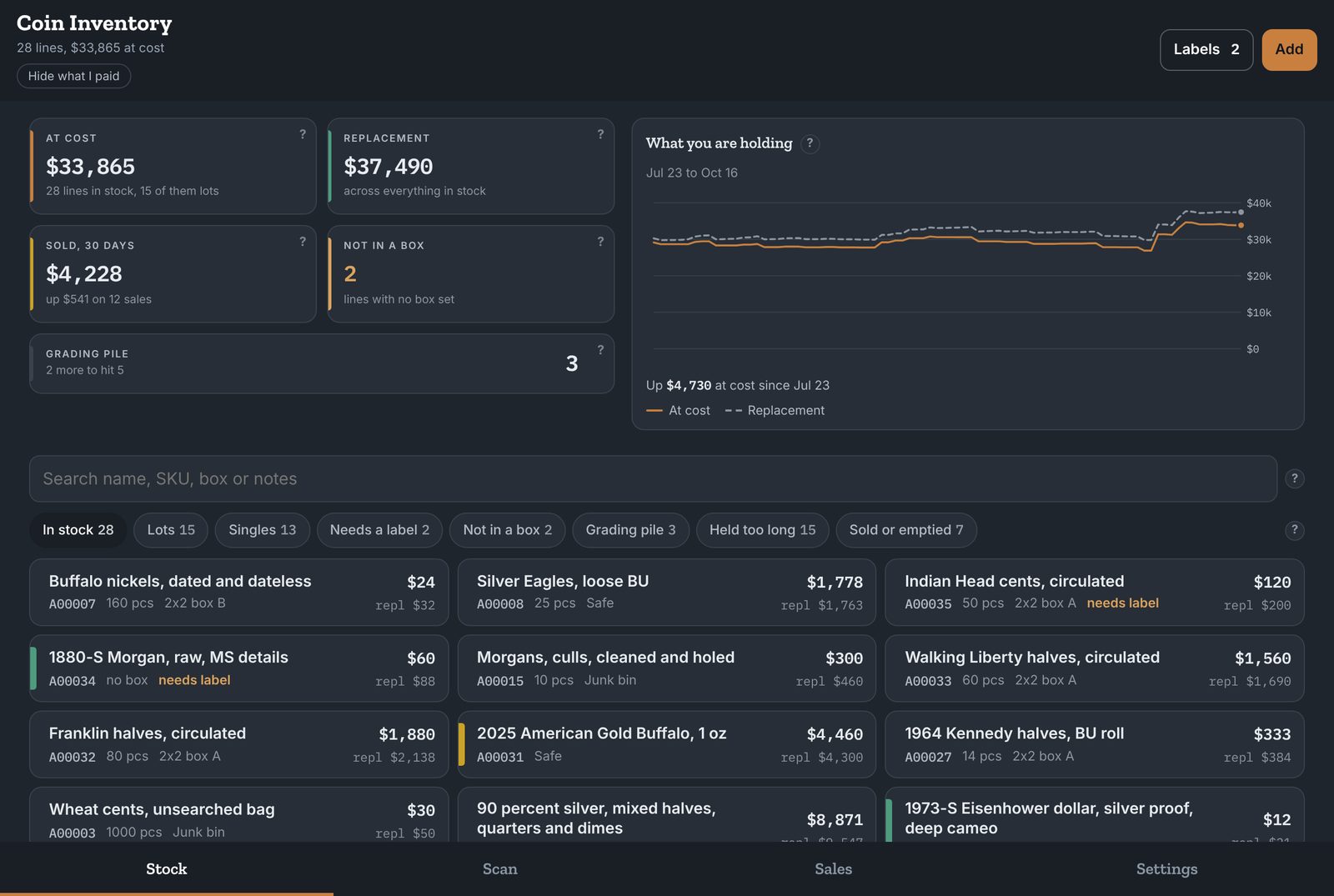
Task: Open the Indian Head cents, circulated card
Action: (x=1095, y=592)
